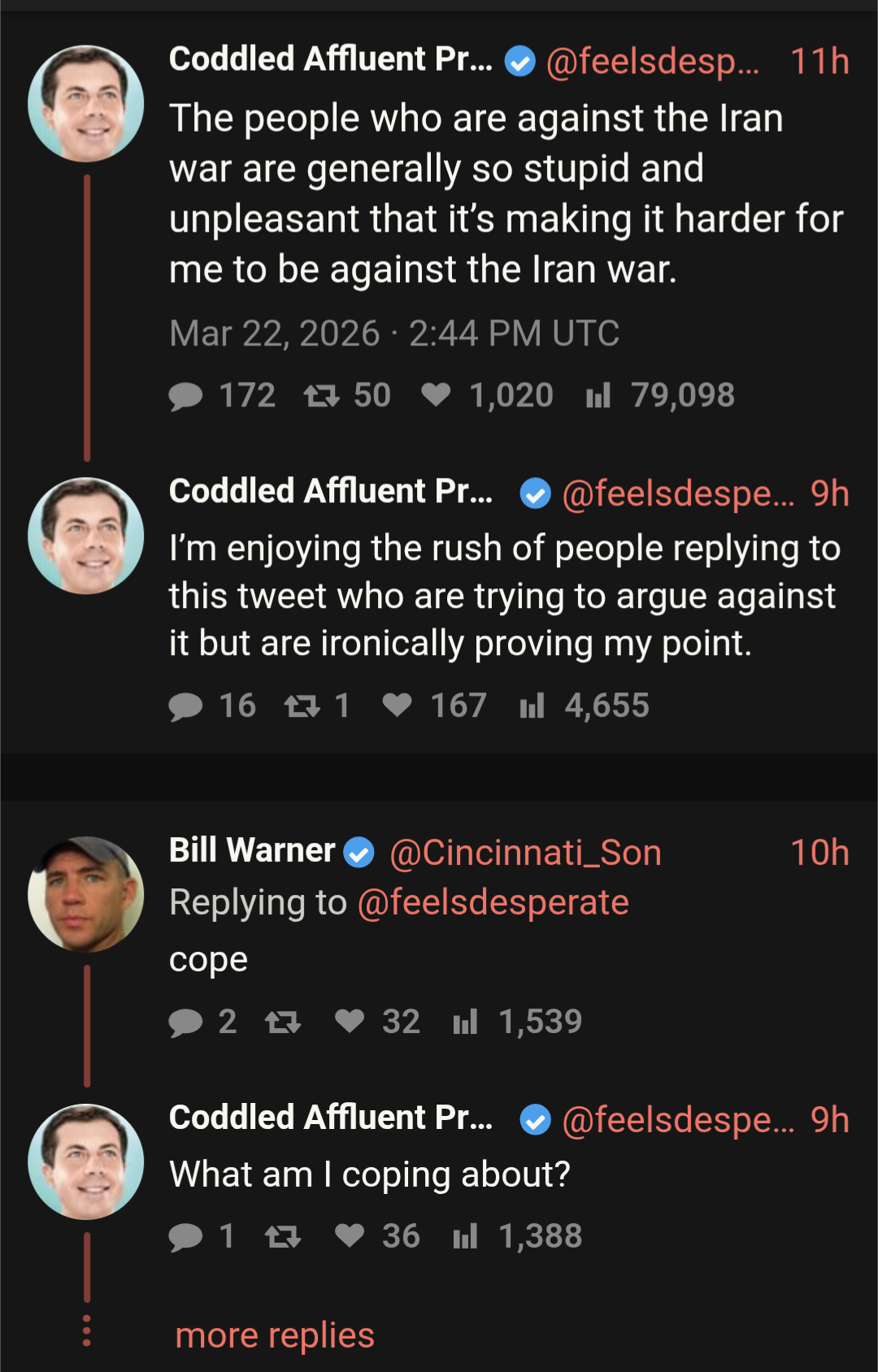
Task: Click the first tweet author's avatar
Action: [x=86, y=103]
